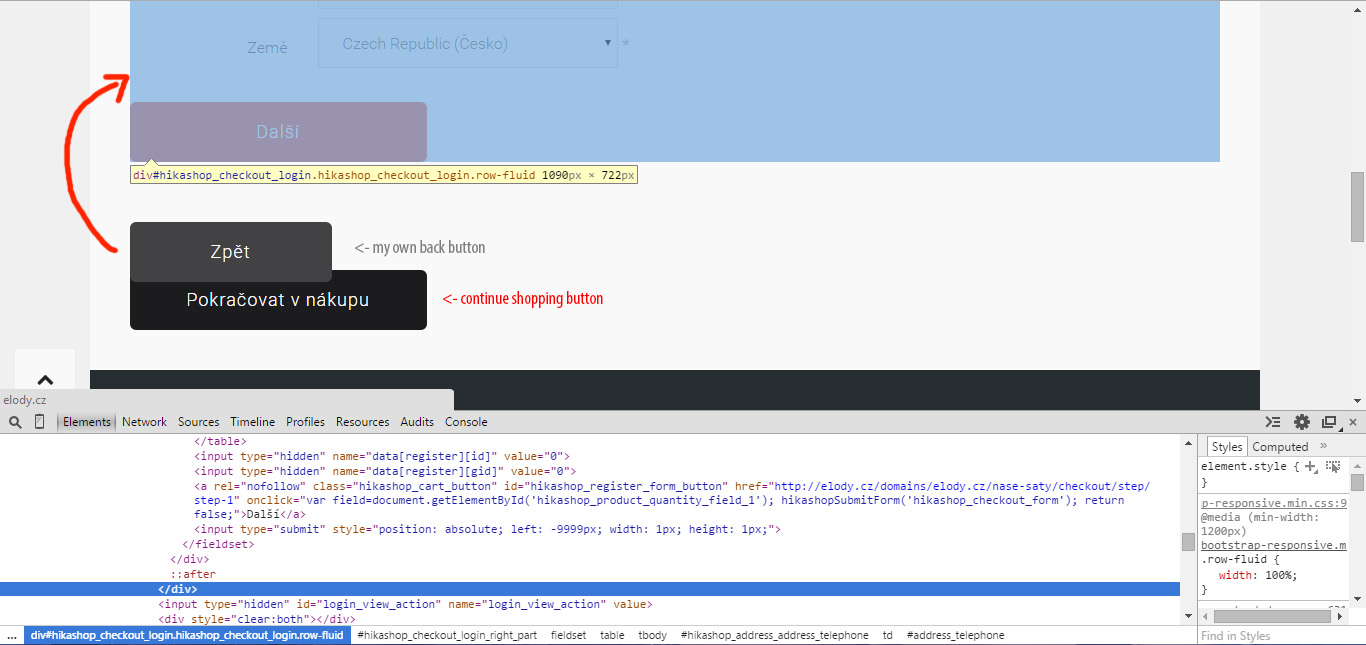
Task: Open p-responsive.min.css:9 source link
Action: click(x=1274, y=504)
